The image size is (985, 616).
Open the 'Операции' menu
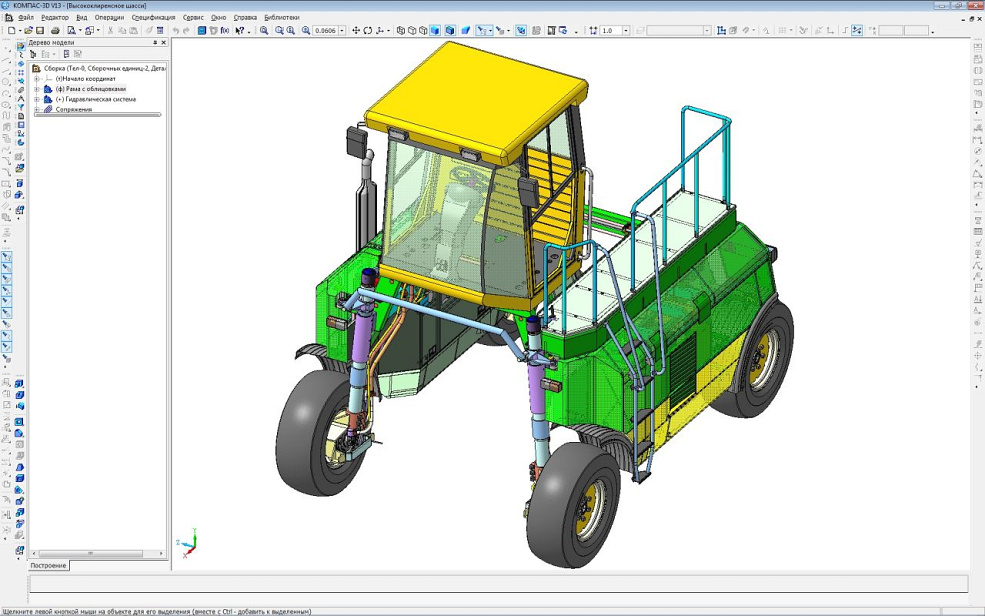(109, 17)
